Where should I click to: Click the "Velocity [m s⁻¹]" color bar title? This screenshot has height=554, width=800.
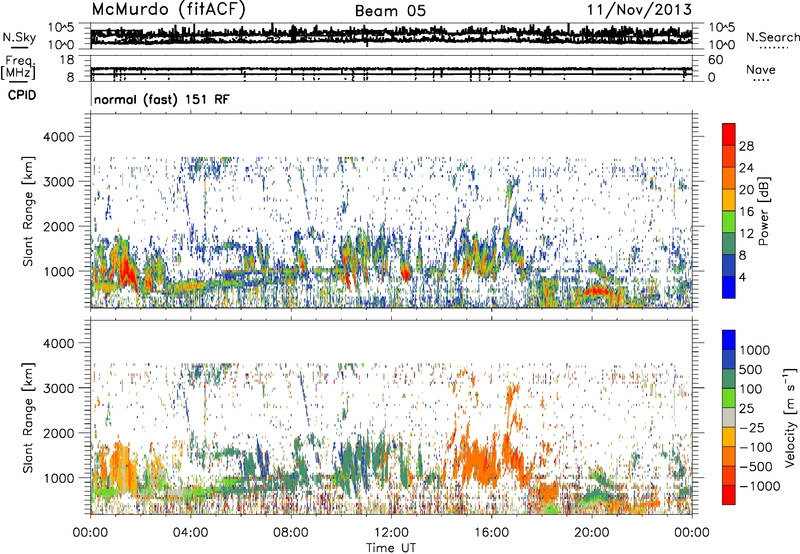pyautogui.click(x=790, y=416)
